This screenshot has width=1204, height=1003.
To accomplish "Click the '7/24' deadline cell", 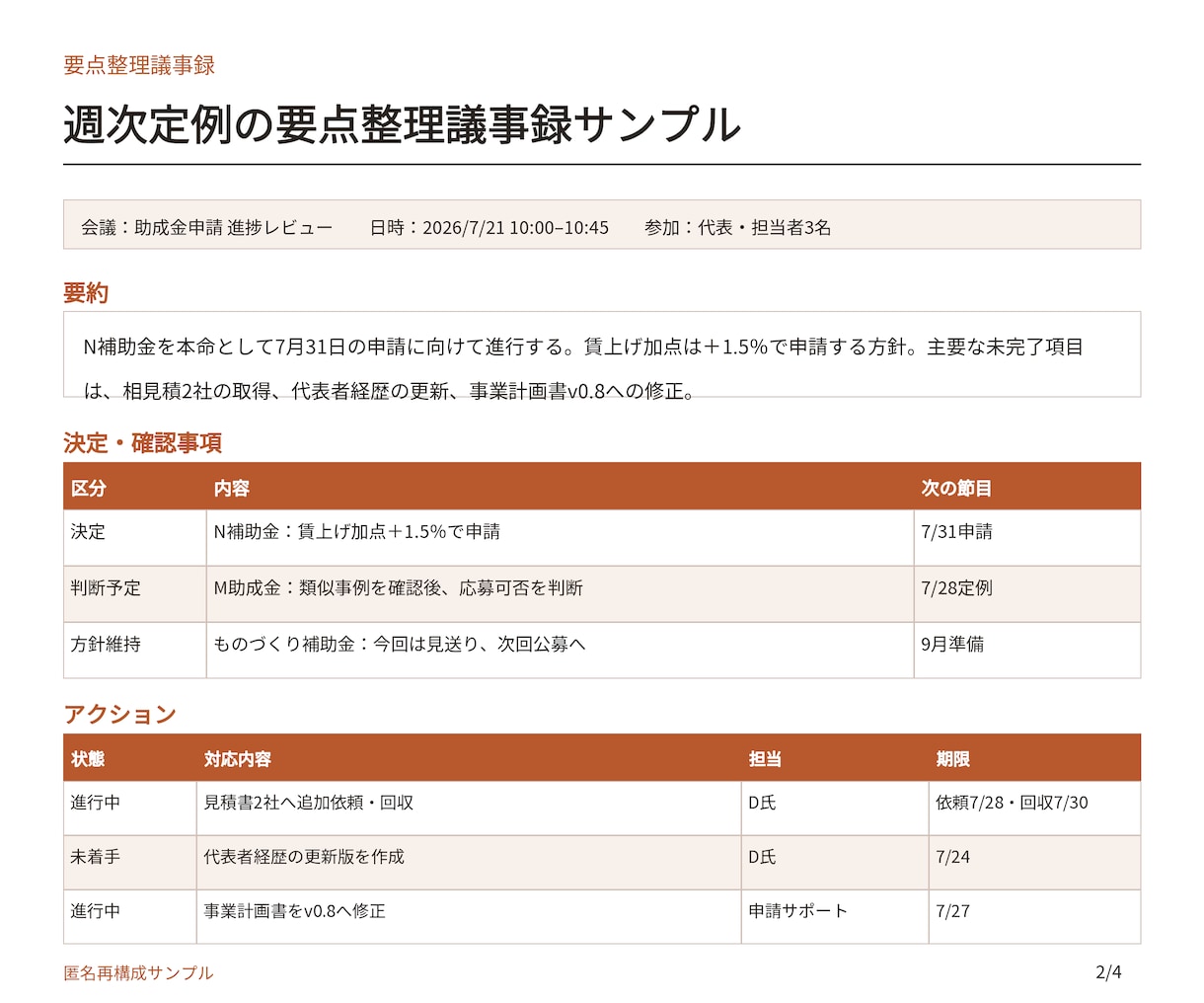I will tap(952, 857).
